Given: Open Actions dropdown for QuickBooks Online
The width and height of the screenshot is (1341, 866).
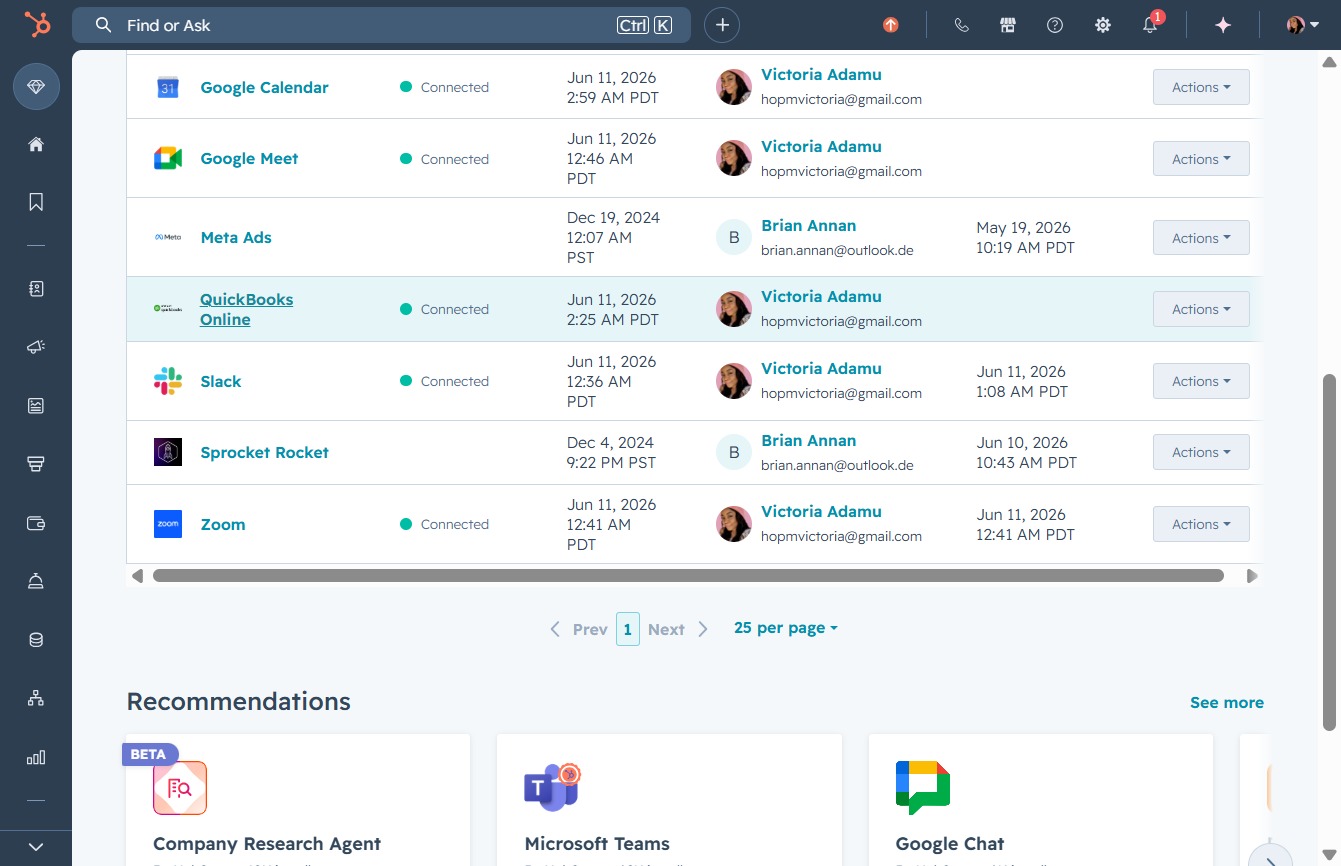Looking at the screenshot, I should click(1201, 309).
